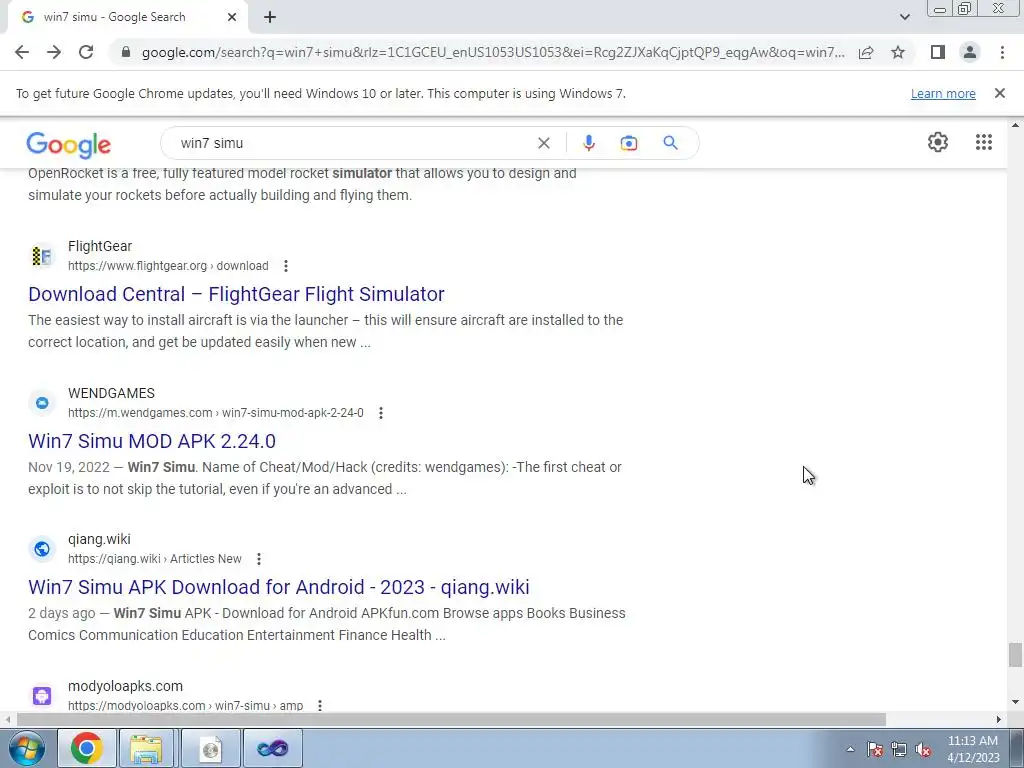Click the qiang.wiki Artictles New URL
Image resolution: width=1024 pixels, height=768 pixels.
(155, 559)
